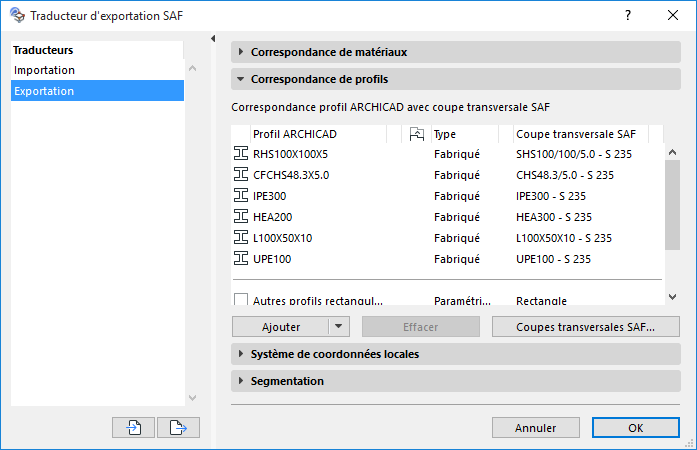Select the L100X50X10 profile name
Viewport: 697px width, 450px height.
pyautogui.click(x=282, y=238)
